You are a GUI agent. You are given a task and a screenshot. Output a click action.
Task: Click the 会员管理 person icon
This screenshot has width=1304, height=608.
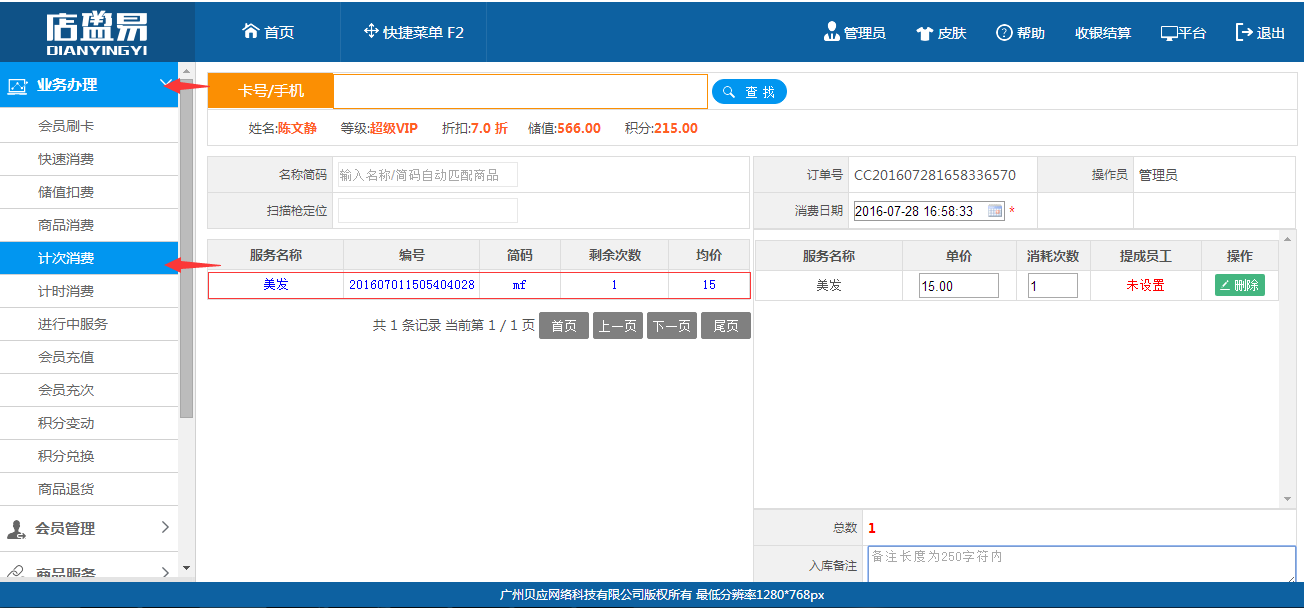click(17, 529)
